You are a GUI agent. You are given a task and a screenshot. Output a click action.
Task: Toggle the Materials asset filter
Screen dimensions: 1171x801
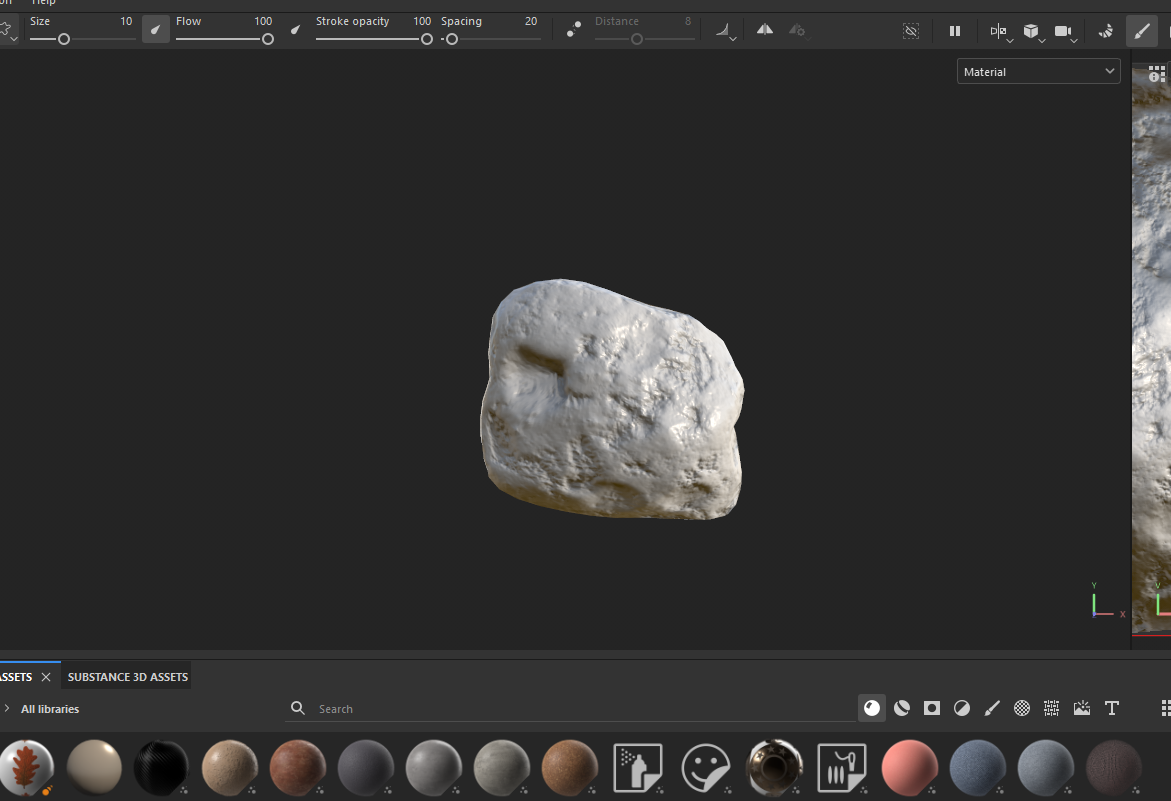[872, 708]
